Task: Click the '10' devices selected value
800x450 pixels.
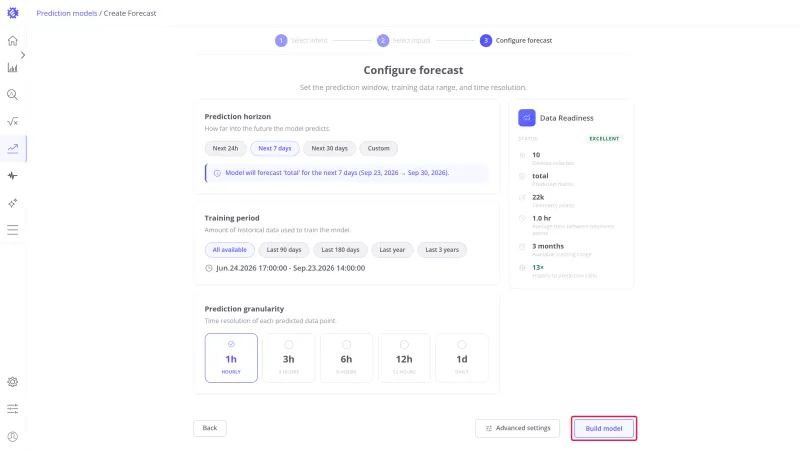Action: pyautogui.click(x=536, y=155)
